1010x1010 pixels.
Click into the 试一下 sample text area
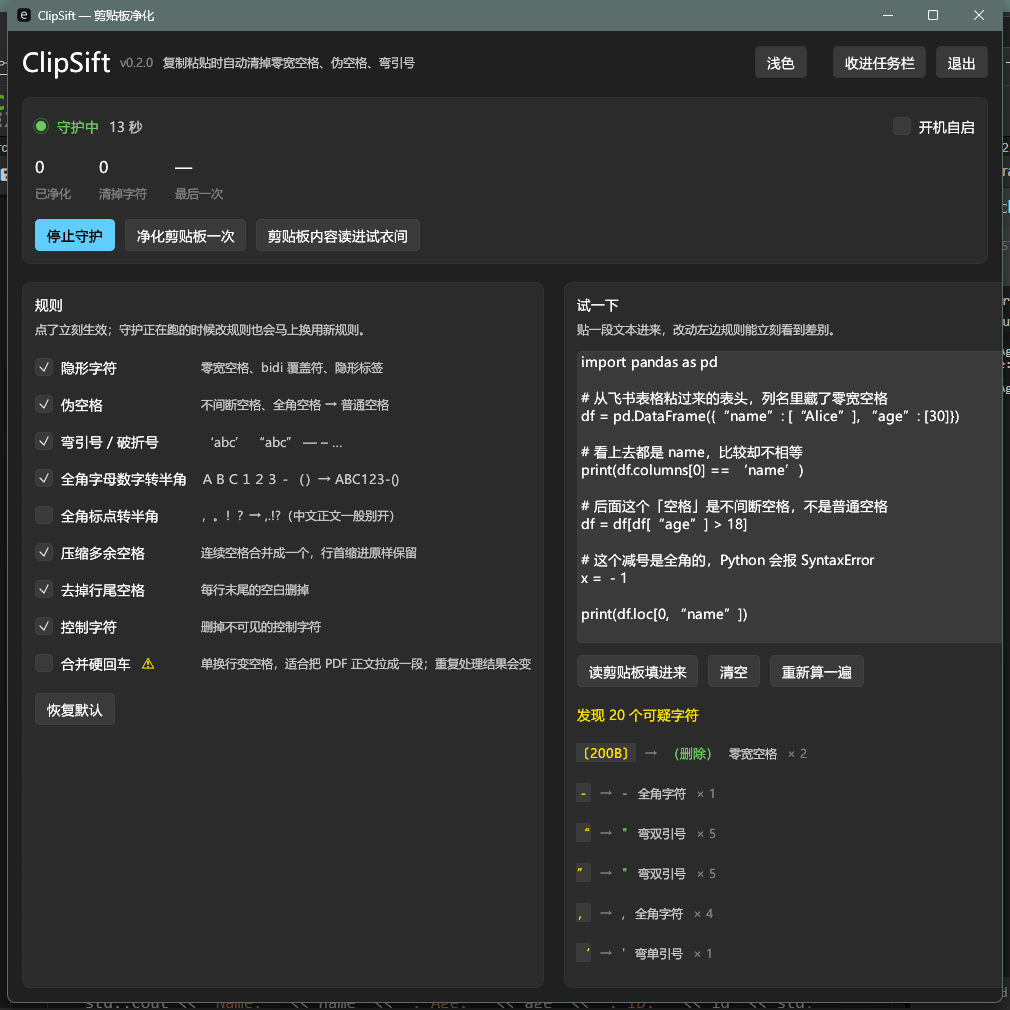792,497
